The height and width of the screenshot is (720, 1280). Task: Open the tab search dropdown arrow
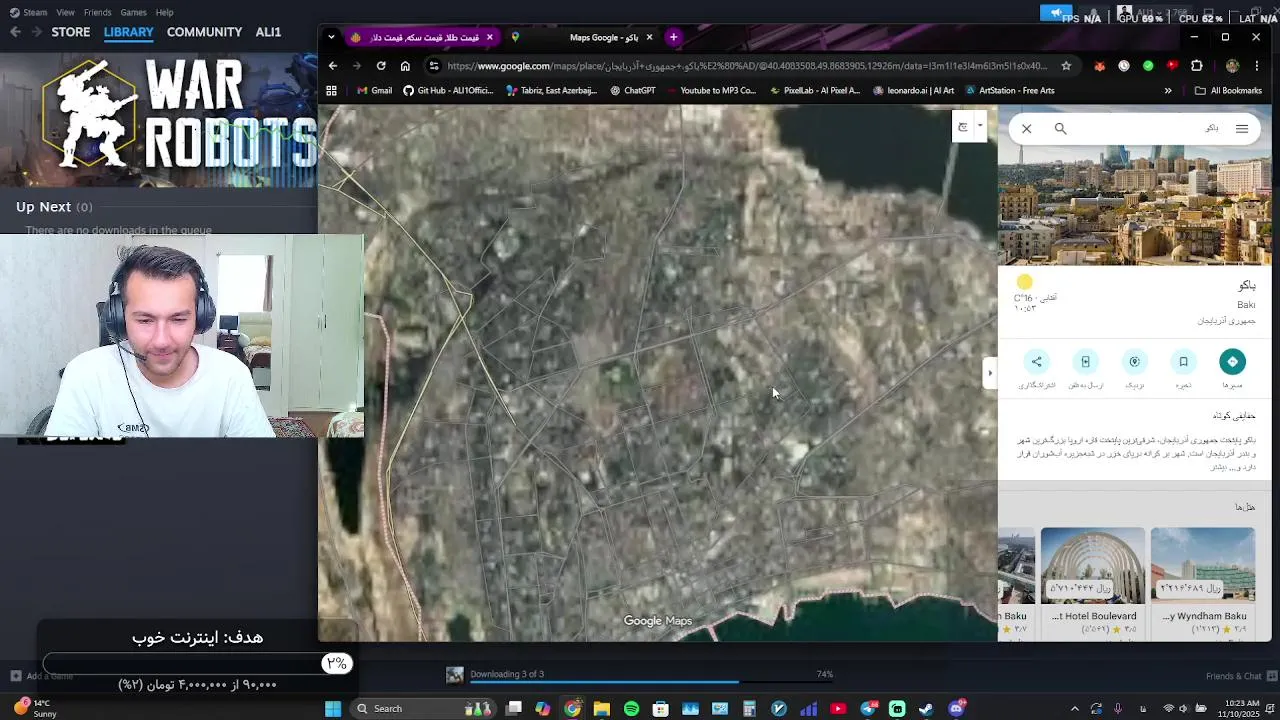click(x=331, y=37)
